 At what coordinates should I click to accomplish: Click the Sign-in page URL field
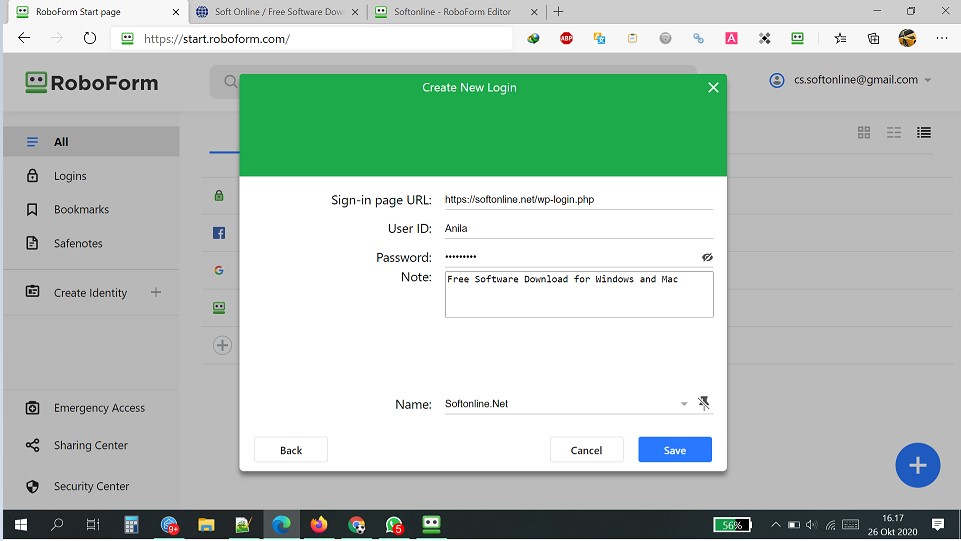pos(579,200)
